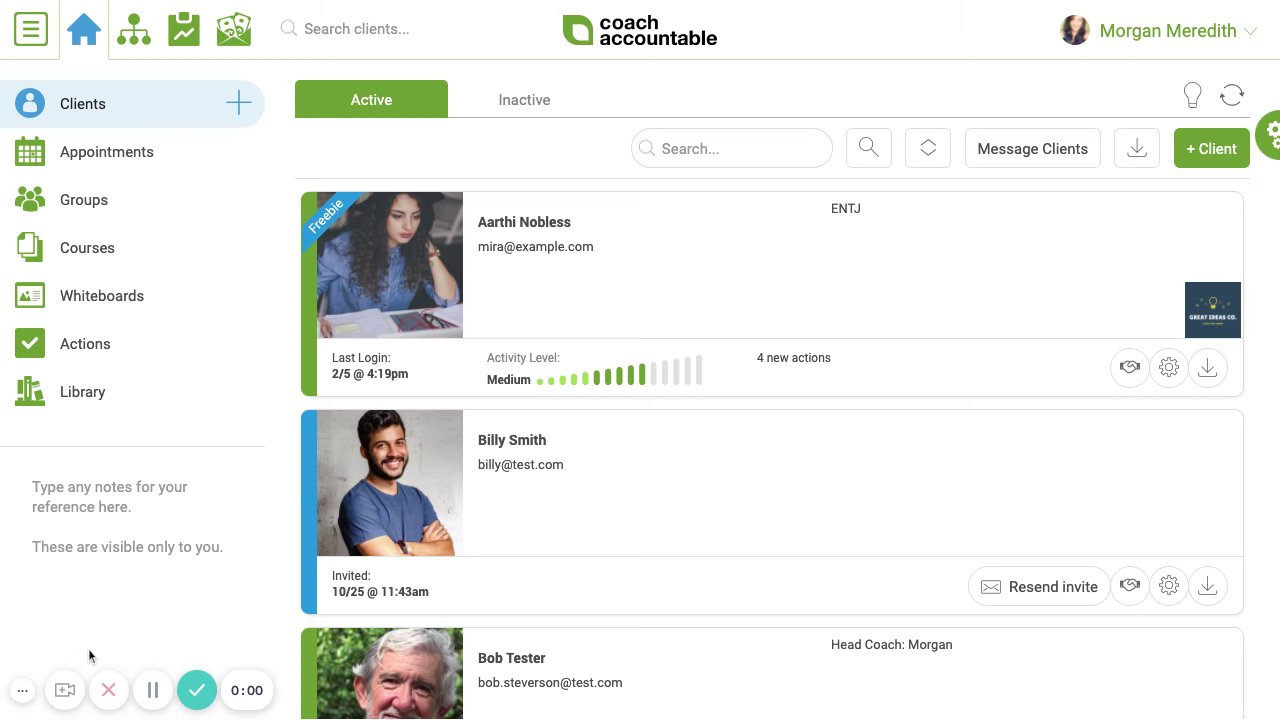Click Aarthi Nobless handshake icon

(1130, 368)
